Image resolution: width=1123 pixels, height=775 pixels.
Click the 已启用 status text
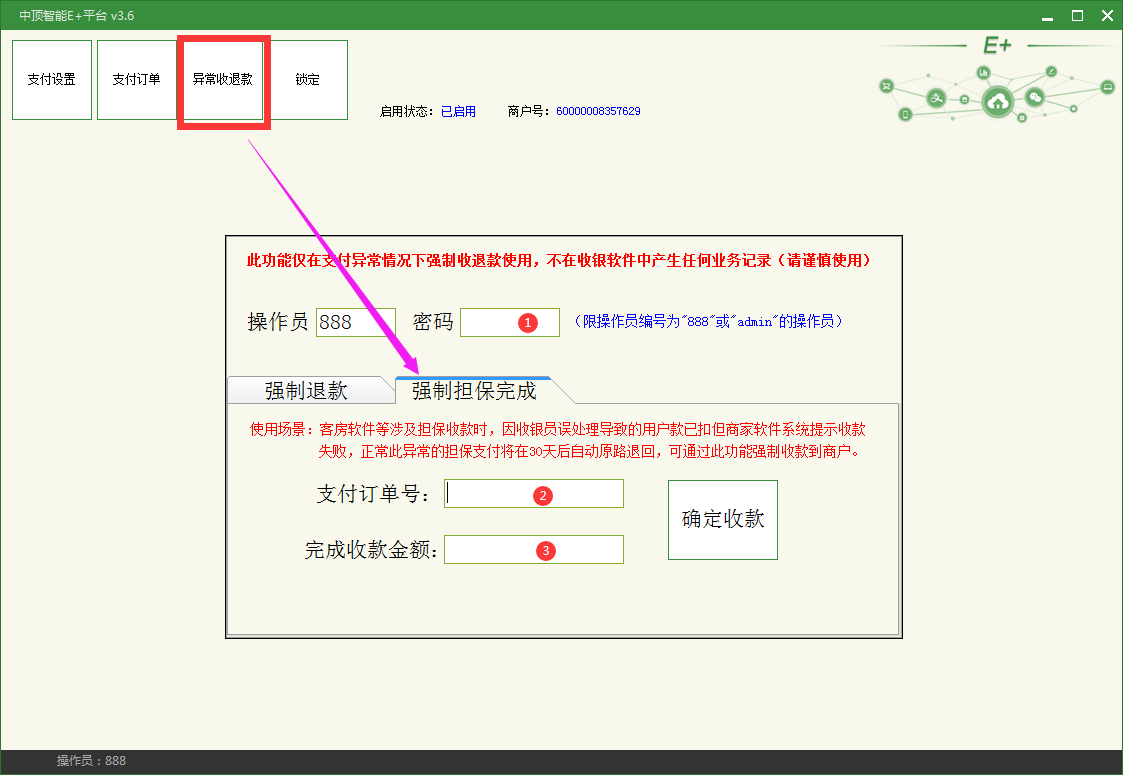click(458, 111)
